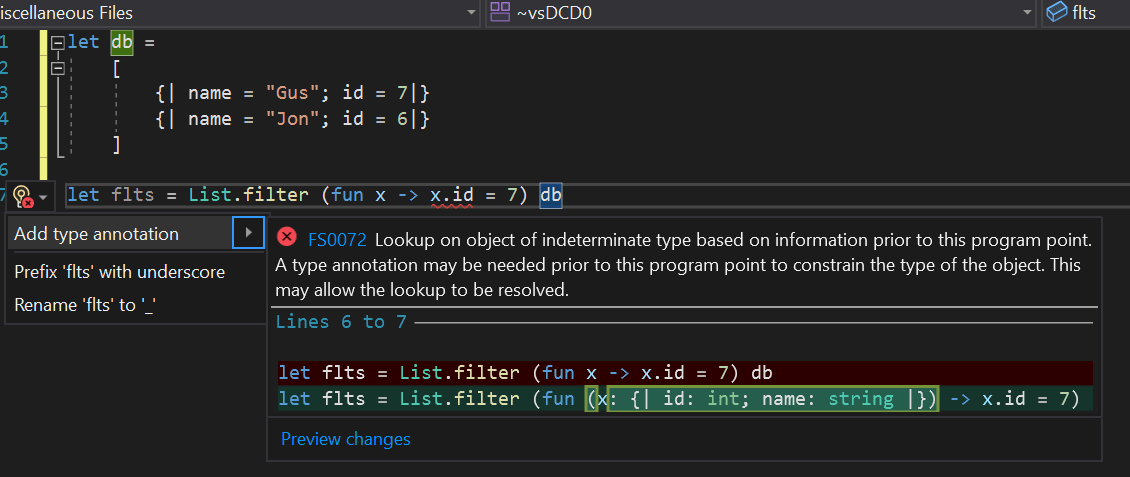
Task: Click the squiggly underlined x.id expression
Action: click(451, 195)
